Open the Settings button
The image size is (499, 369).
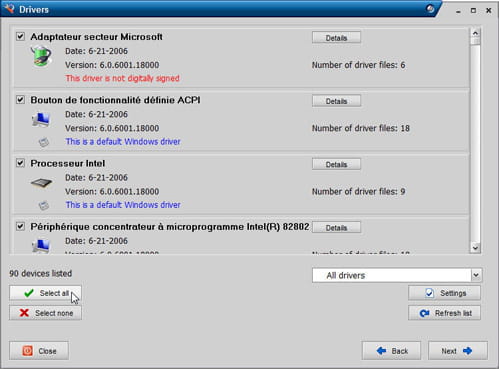[444, 293]
